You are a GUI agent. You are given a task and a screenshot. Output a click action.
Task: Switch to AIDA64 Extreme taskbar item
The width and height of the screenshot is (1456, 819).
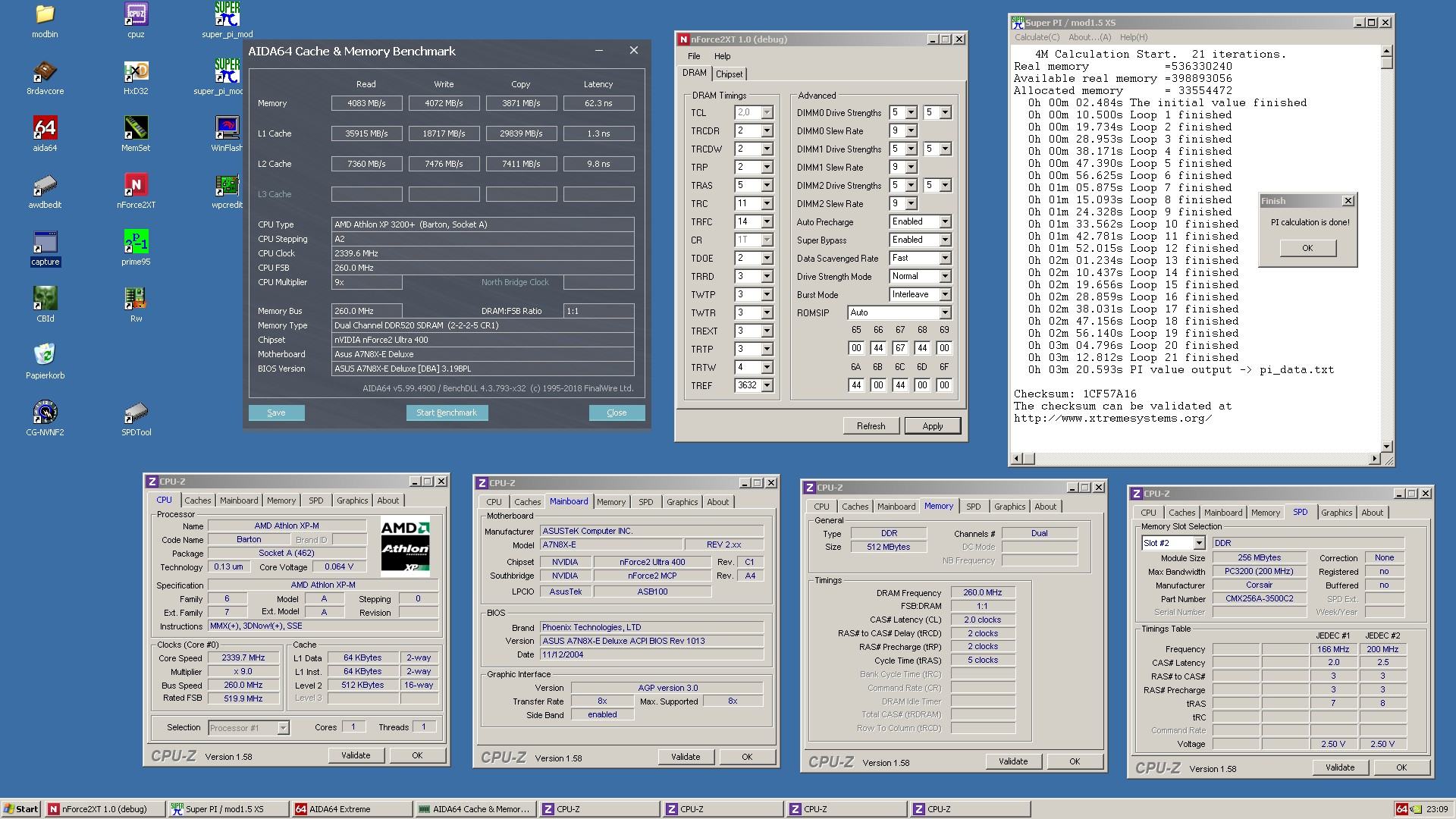(x=352, y=809)
